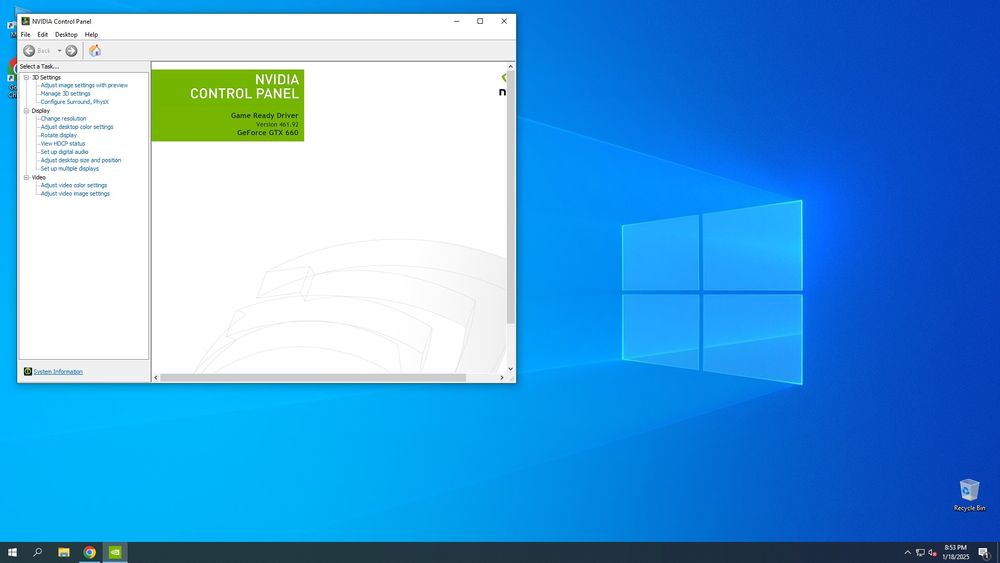Click the GeForce GTX 660 text
This screenshot has height=563, width=1000.
pyautogui.click(x=267, y=133)
